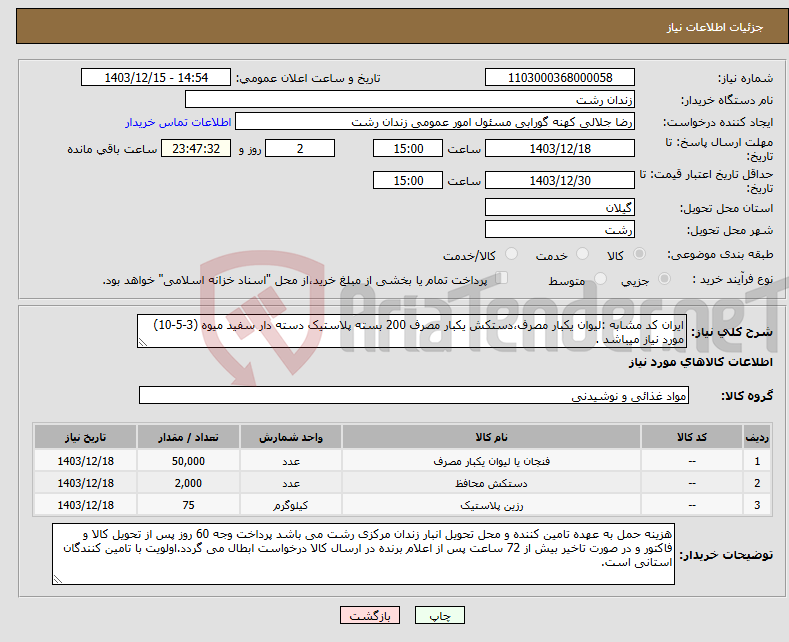This screenshot has width=789, height=642.
Task: Click the quantity cell 75
Action: [x=188, y=505]
